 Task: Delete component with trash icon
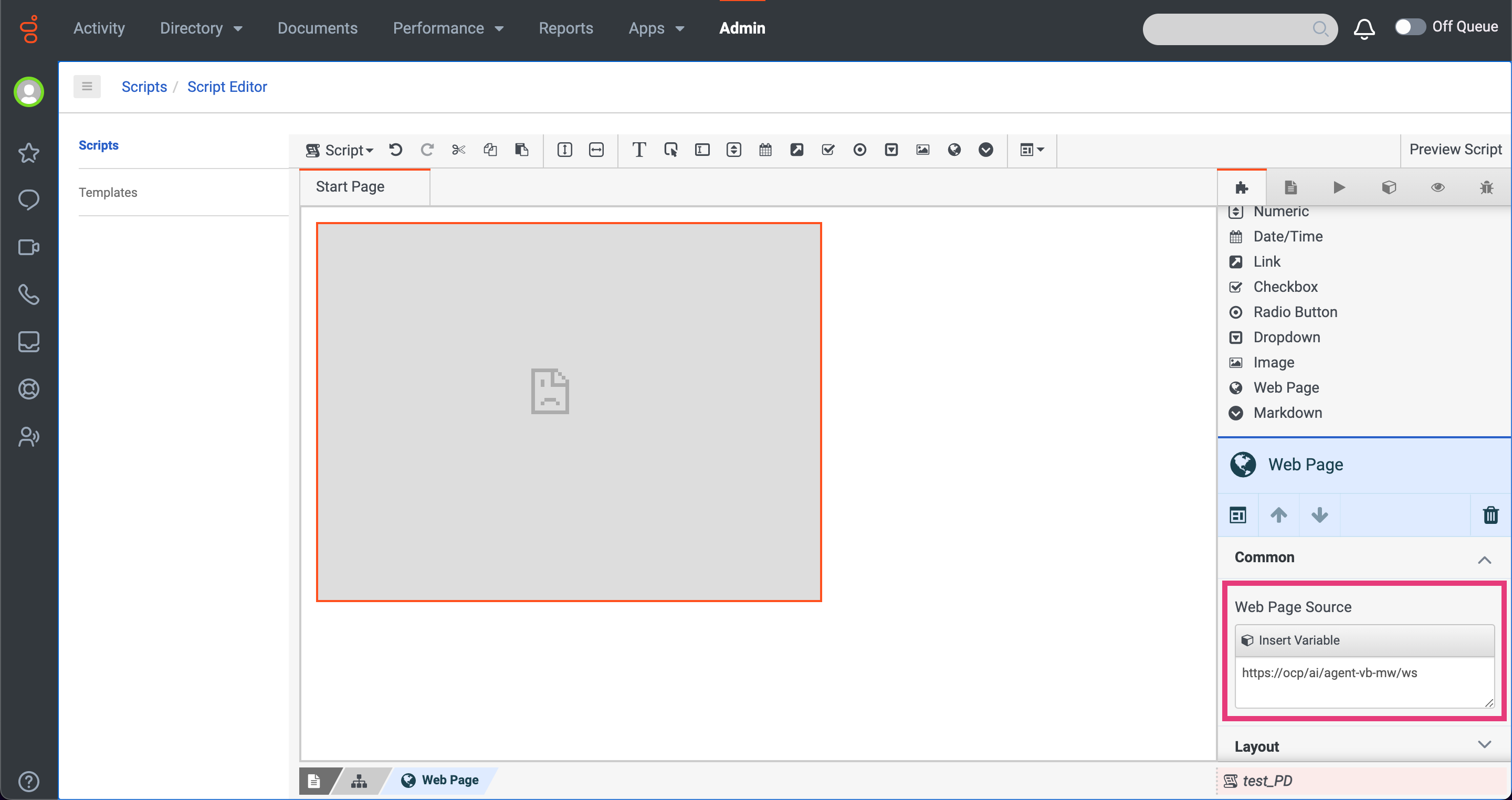click(1490, 515)
